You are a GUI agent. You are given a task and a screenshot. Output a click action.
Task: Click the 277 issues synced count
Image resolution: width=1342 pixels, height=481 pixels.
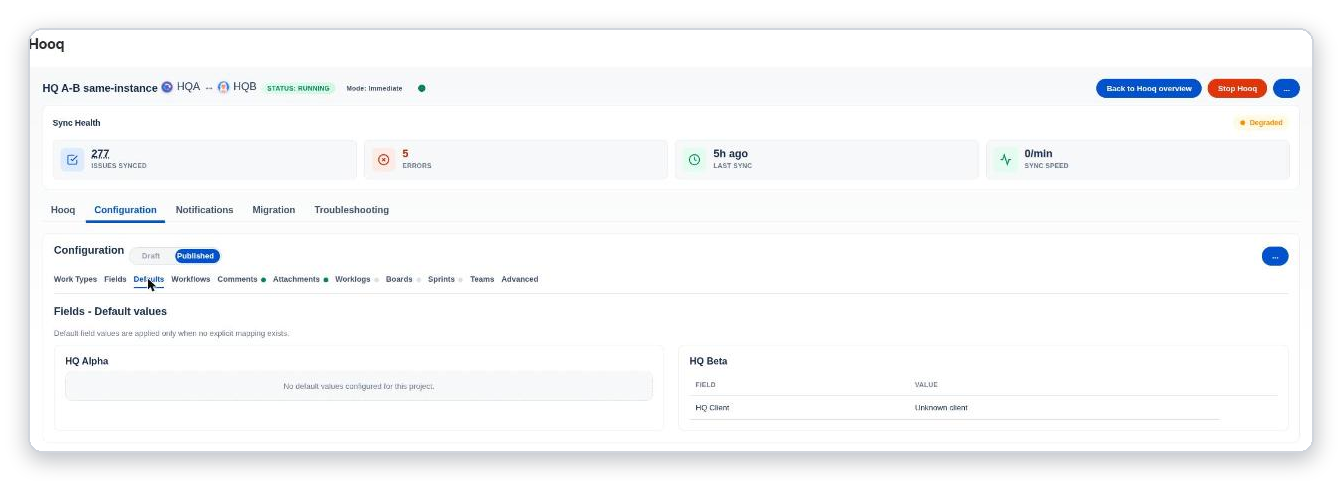[x=100, y=154]
